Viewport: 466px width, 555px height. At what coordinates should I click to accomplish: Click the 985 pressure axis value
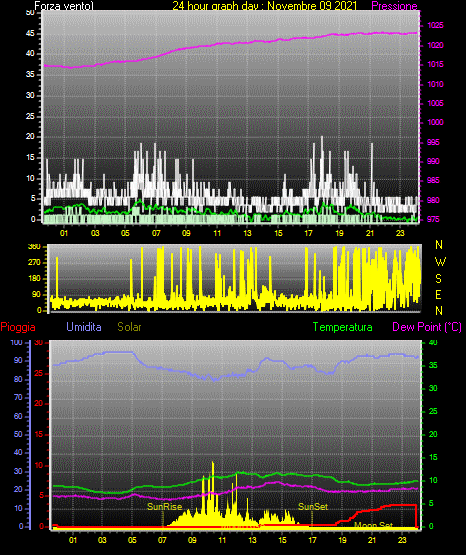[x=433, y=180]
